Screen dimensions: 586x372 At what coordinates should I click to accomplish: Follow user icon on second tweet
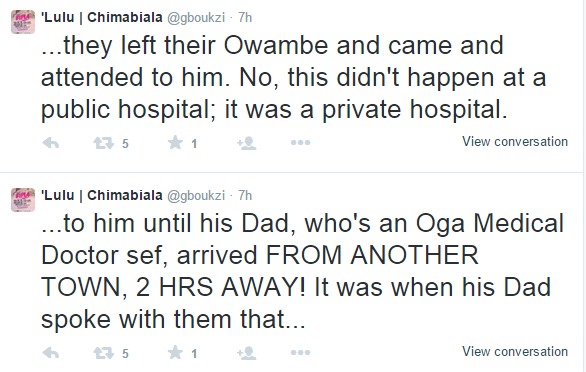click(247, 353)
